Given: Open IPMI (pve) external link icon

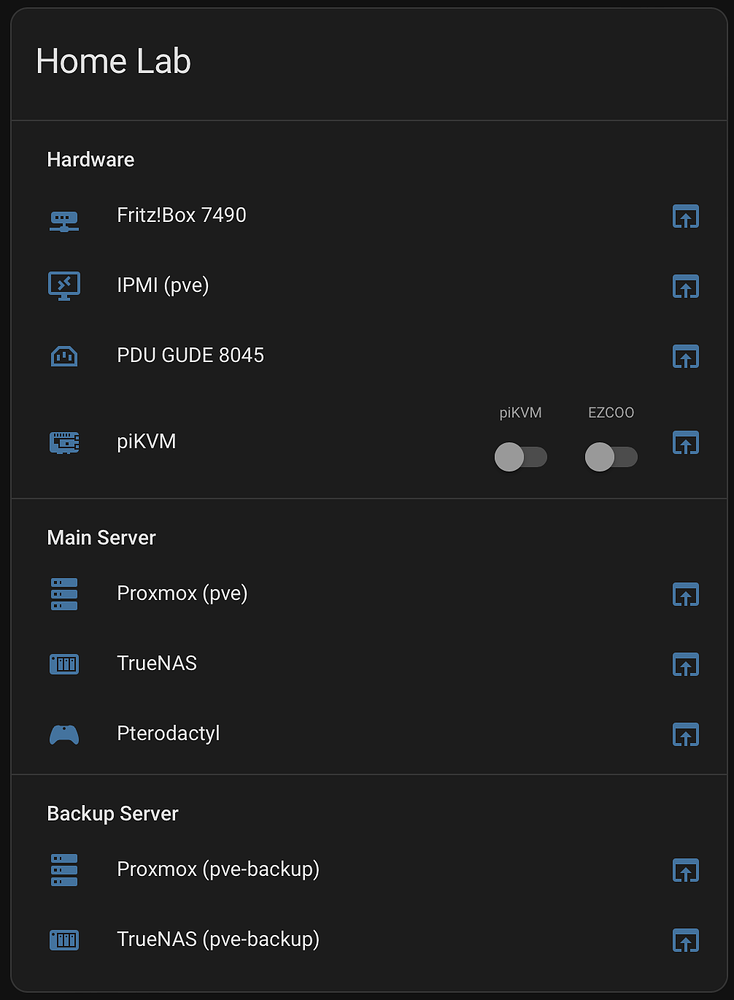Looking at the screenshot, I should tap(686, 286).
